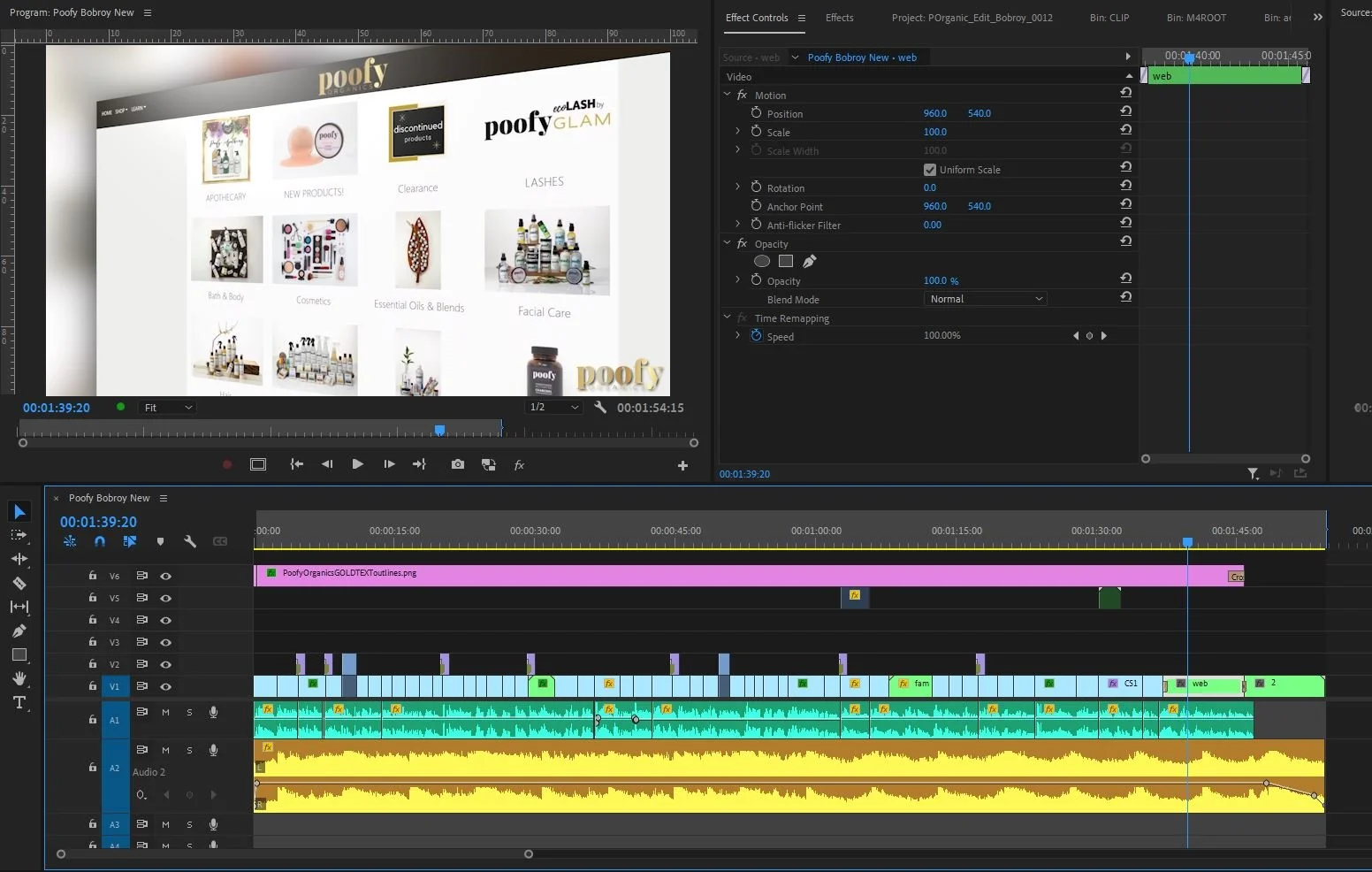Select the Razor tool
This screenshot has width=1372, height=872.
tap(19, 583)
